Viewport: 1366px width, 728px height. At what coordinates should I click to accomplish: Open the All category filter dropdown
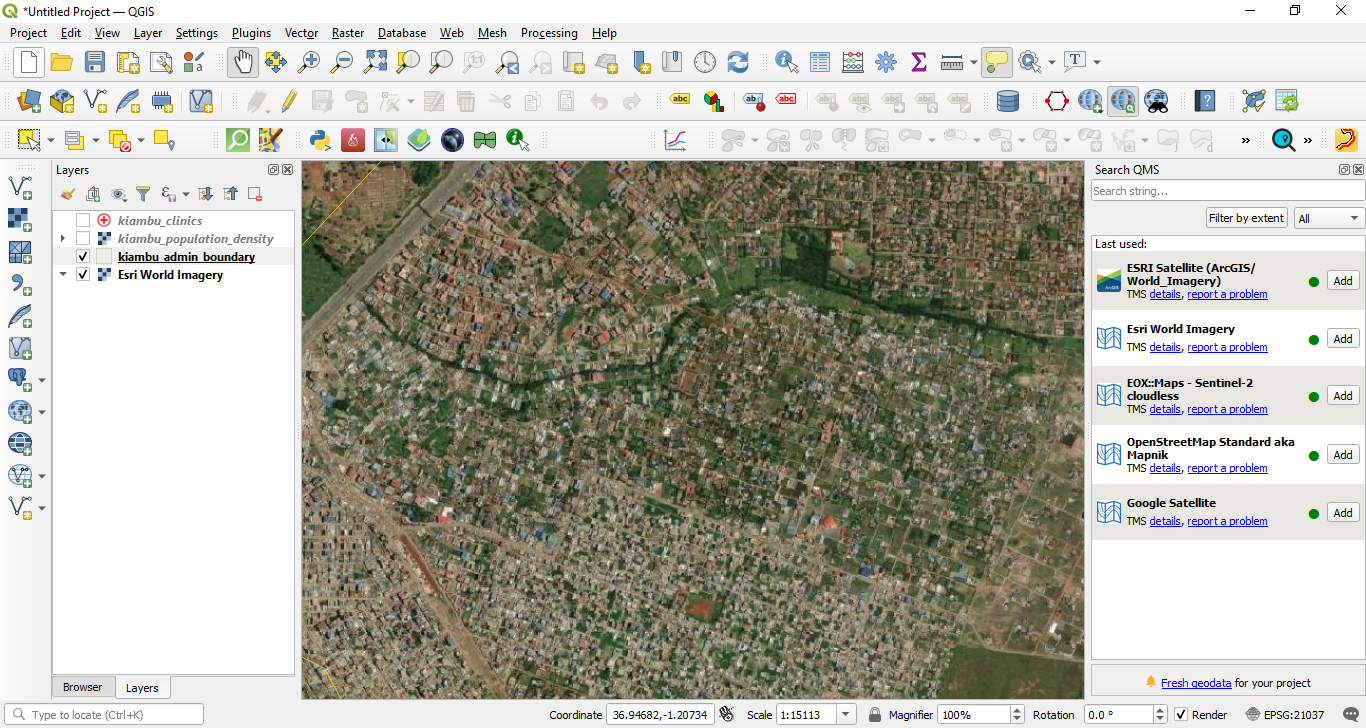pyautogui.click(x=1329, y=218)
